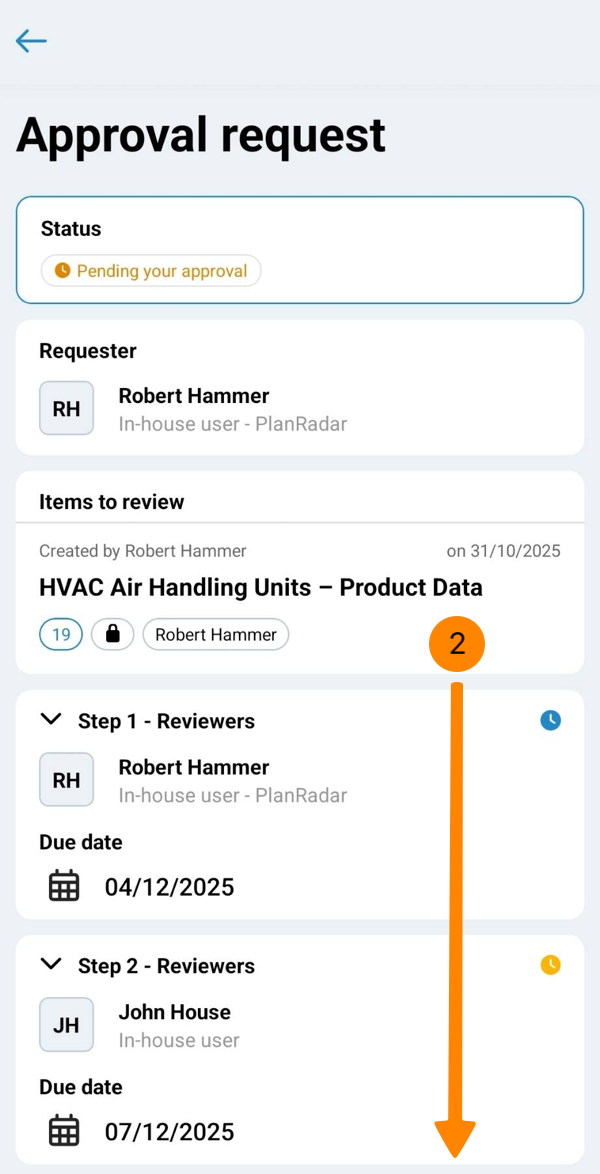The height and width of the screenshot is (1174, 600).
Task: Click the Robert Hammer requester name
Action: coord(194,396)
